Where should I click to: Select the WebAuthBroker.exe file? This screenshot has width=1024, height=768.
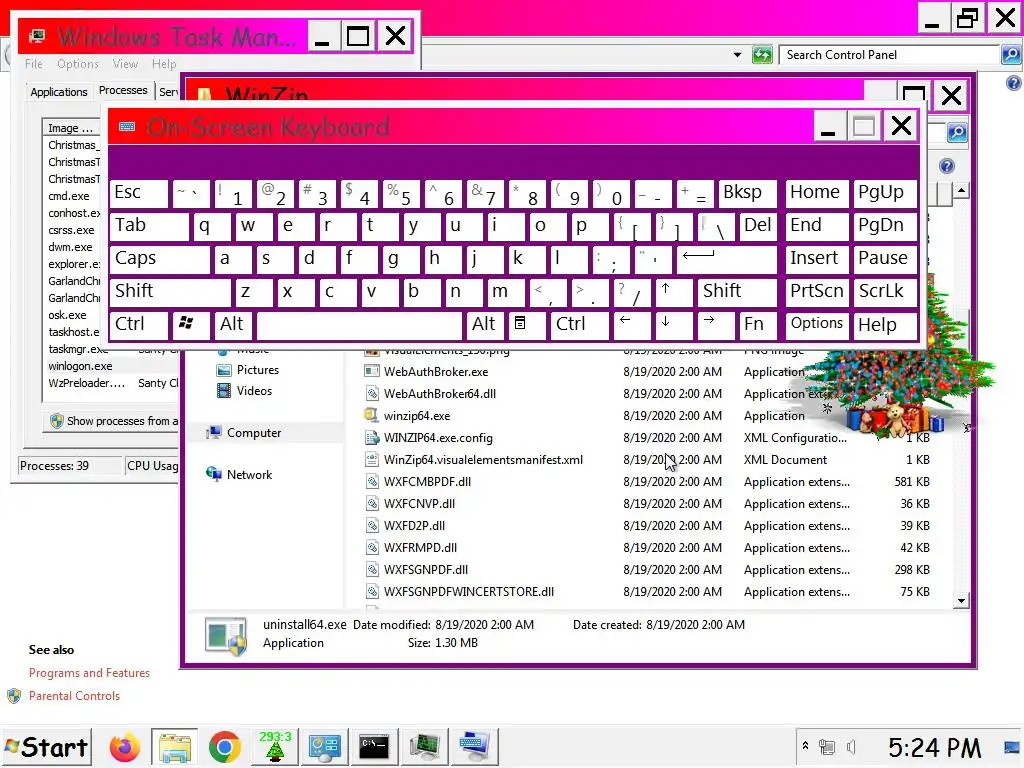(x=436, y=372)
